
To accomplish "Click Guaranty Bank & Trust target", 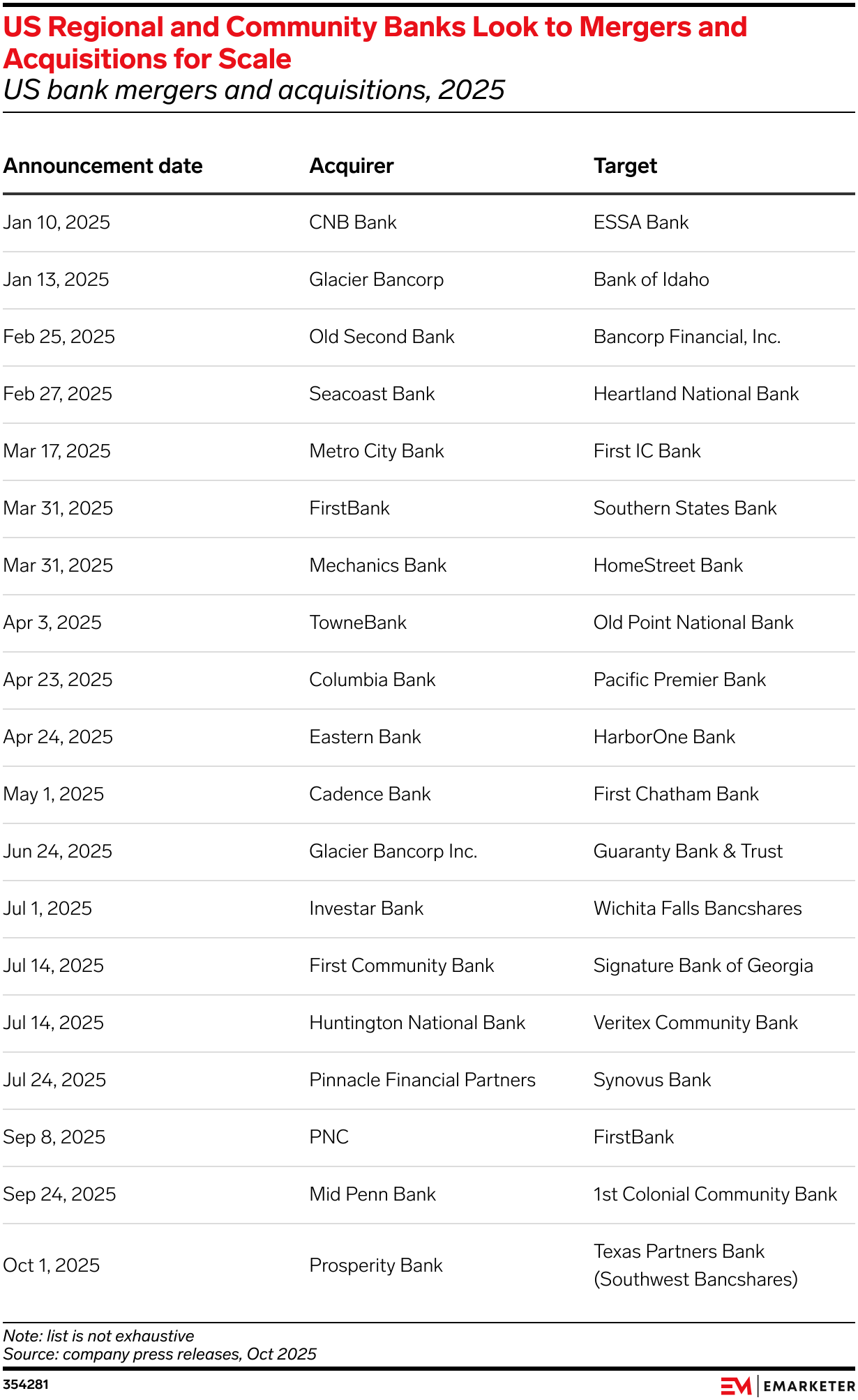I will coord(688,851).
